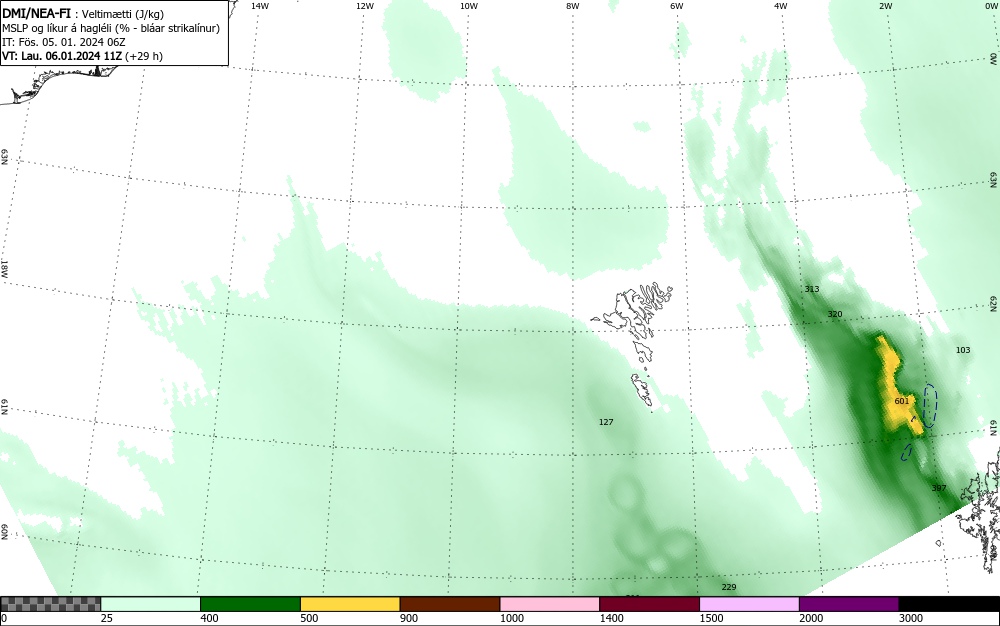Click the 1000 legend scale number
This screenshot has height=626, width=1000.
tap(511, 618)
